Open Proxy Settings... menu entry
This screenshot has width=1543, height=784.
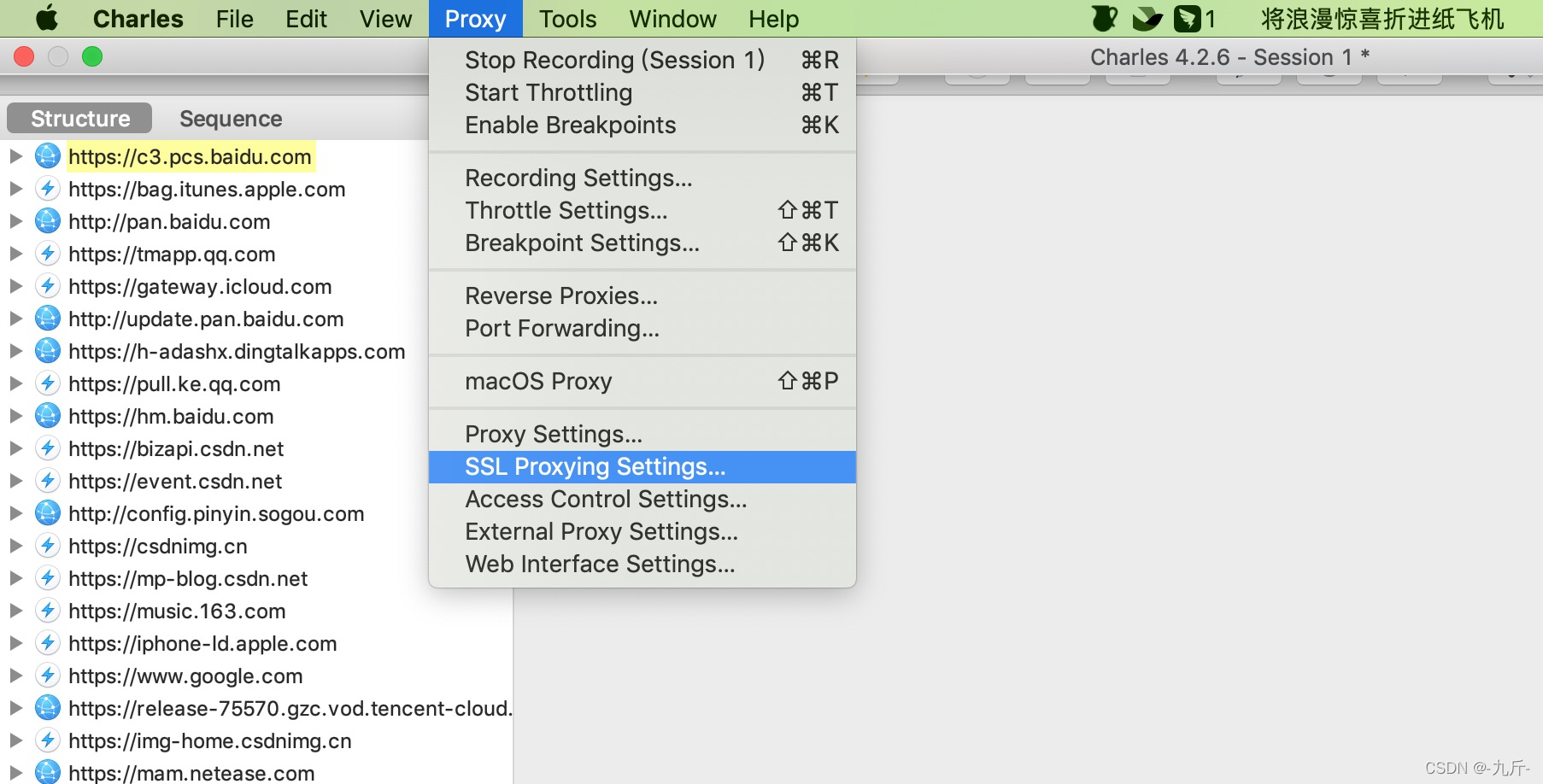(x=642, y=434)
